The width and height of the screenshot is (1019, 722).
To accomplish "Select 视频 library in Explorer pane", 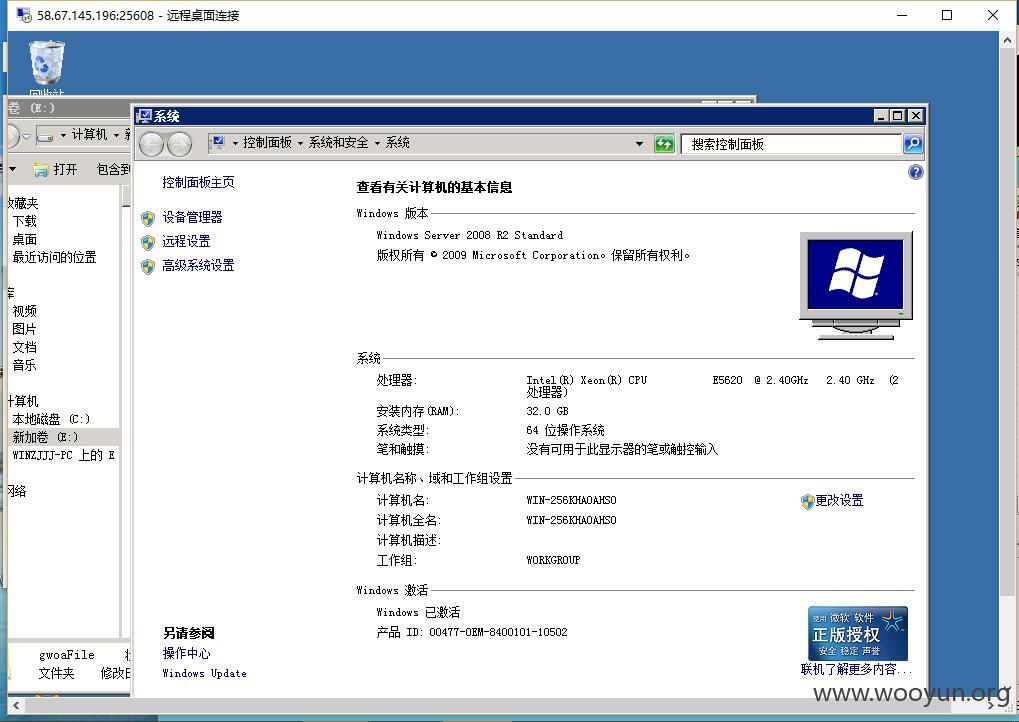I will 25,311.
